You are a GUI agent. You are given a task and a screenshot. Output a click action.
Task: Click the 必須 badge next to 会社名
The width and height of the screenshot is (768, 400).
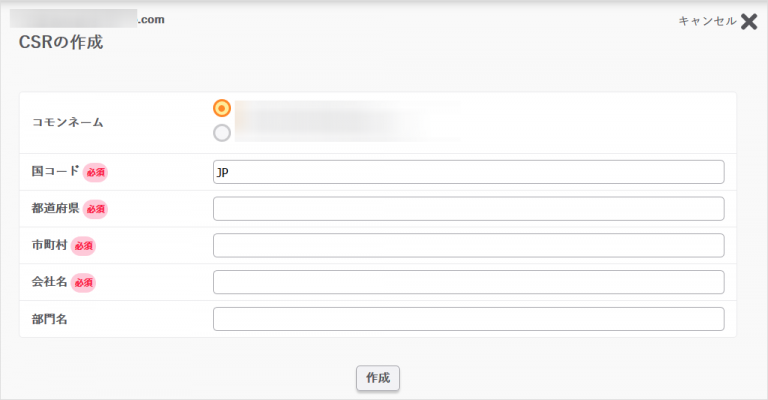coord(83,282)
